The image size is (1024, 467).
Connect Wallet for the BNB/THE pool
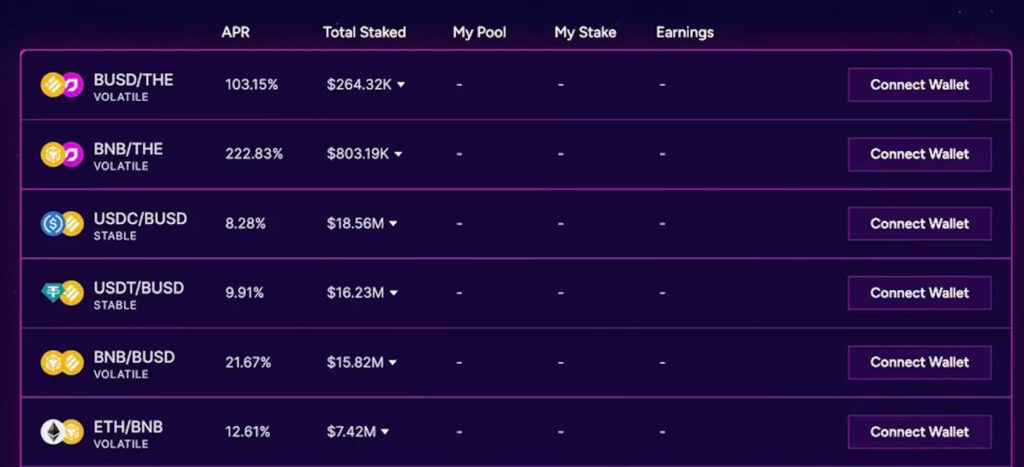coord(920,154)
